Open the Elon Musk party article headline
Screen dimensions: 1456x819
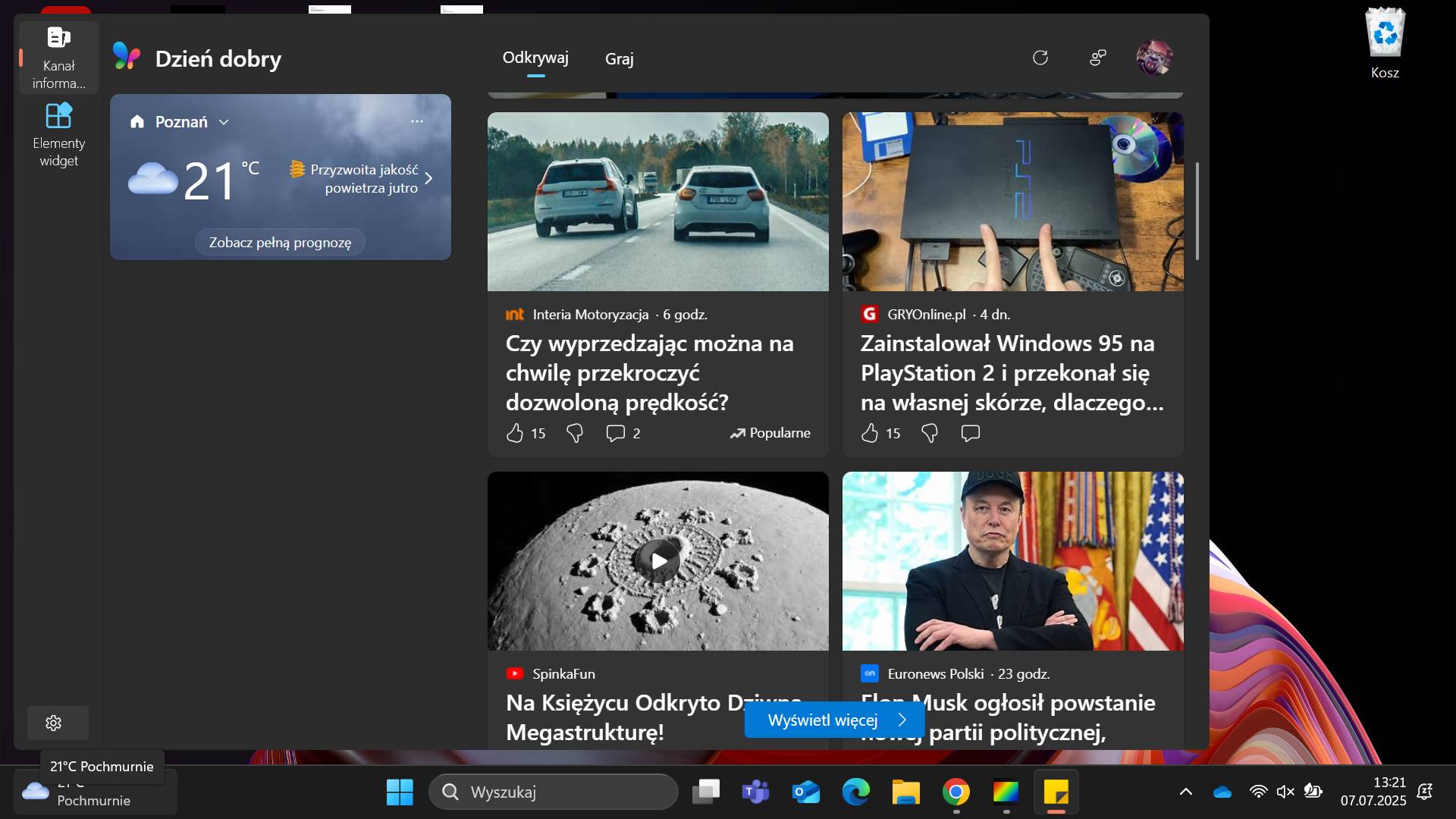(x=1008, y=717)
